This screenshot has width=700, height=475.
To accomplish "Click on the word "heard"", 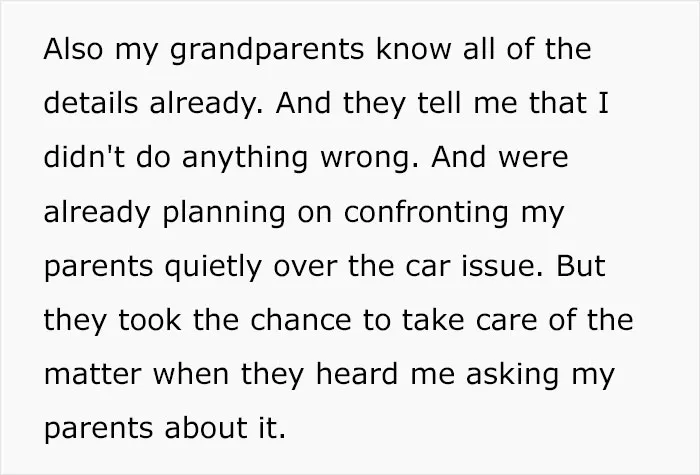I will 357,373.
